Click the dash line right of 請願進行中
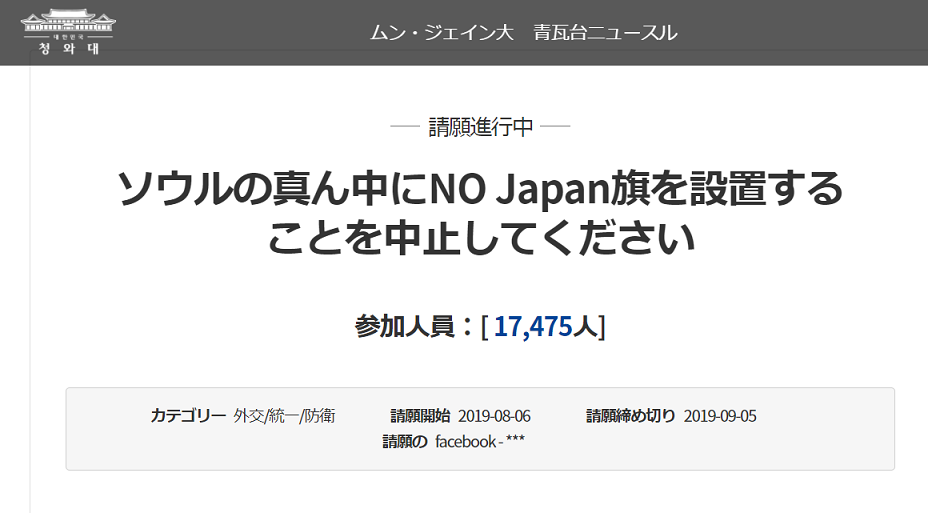This screenshot has height=513, width=928. [x=555, y=127]
